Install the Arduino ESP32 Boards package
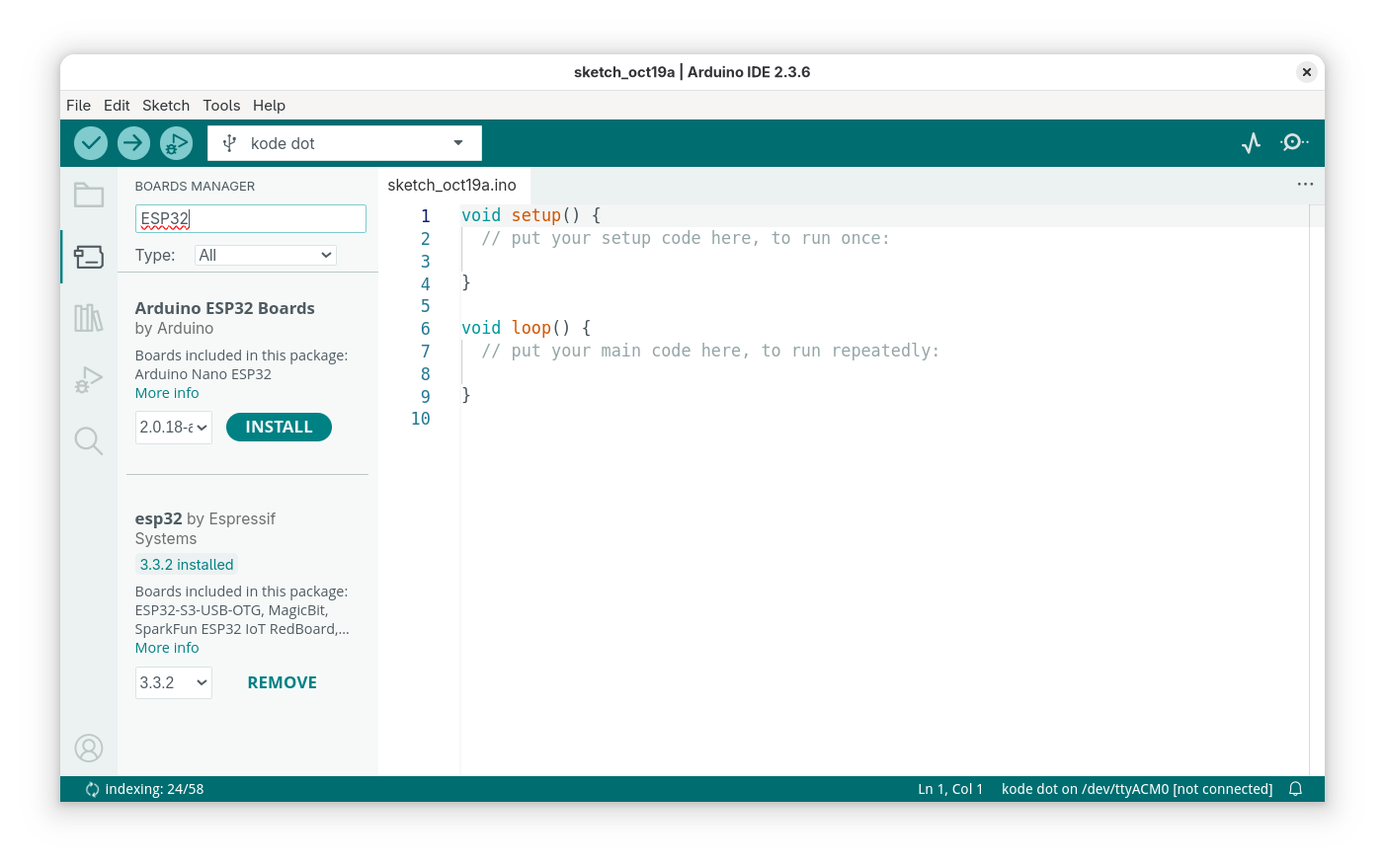 pyautogui.click(x=279, y=427)
